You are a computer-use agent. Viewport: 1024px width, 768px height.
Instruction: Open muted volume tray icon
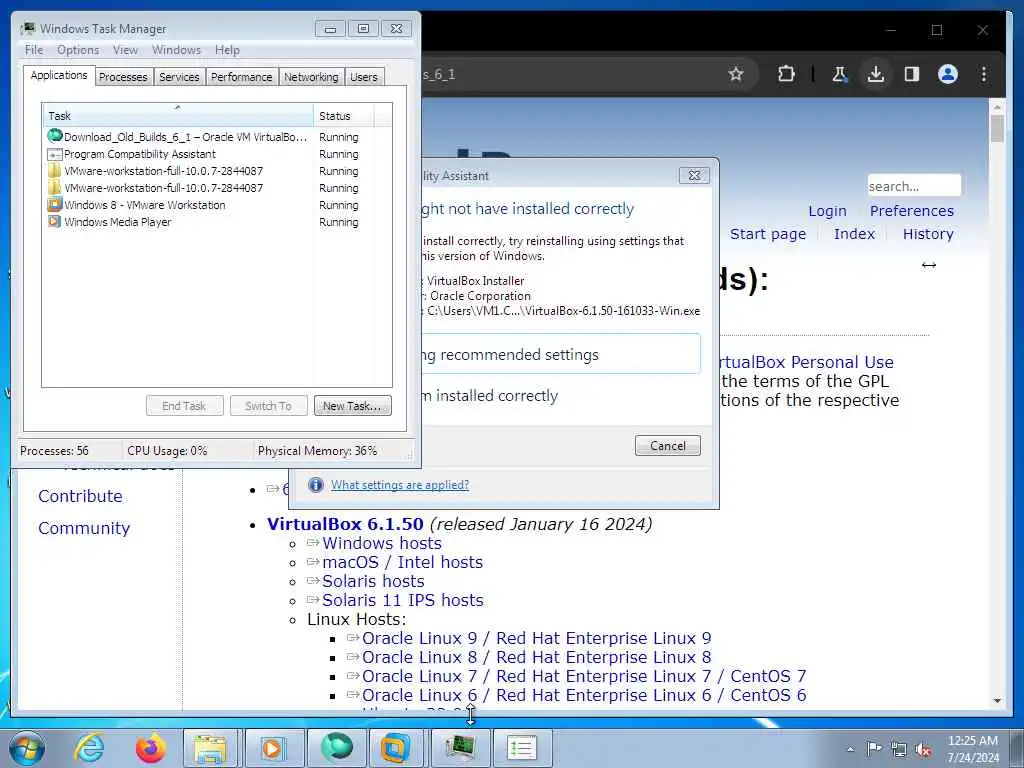923,749
